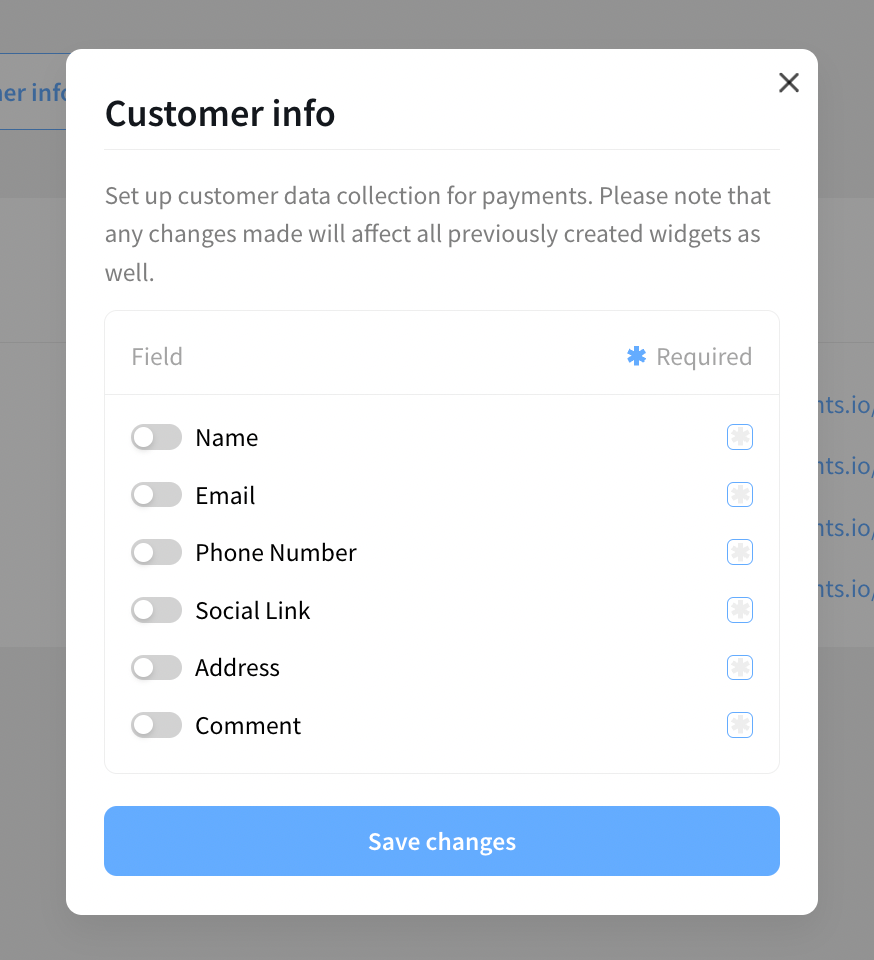This screenshot has height=960, width=874.
Task: Click the blue asterisk beside Required header
Action: [636, 356]
